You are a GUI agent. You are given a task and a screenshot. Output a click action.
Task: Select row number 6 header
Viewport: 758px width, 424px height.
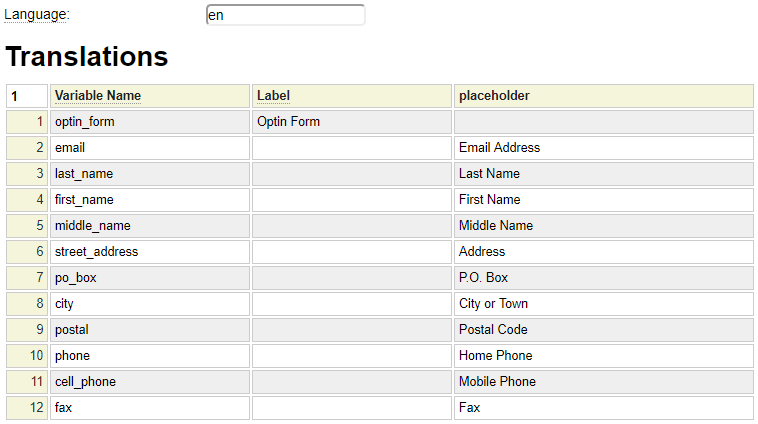click(x=27, y=252)
